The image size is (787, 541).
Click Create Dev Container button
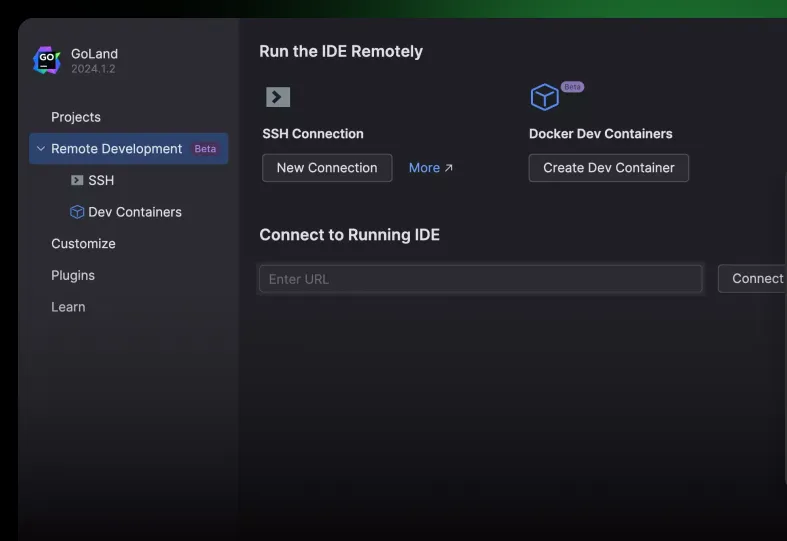[x=609, y=168]
